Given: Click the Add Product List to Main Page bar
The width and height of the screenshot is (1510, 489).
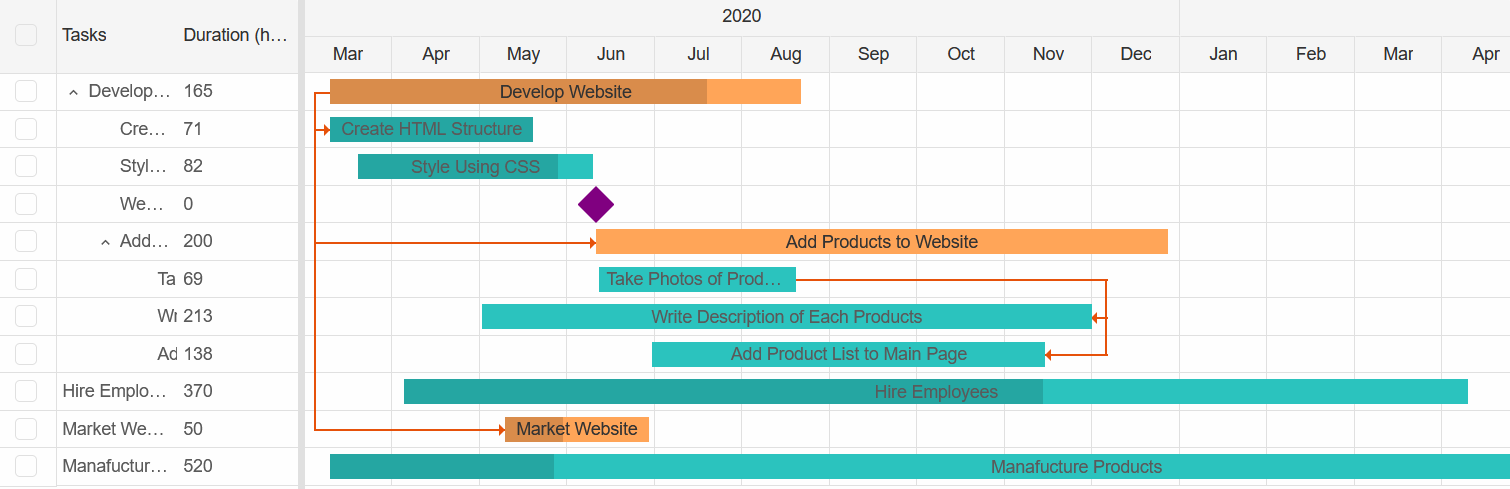Looking at the screenshot, I should tap(848, 354).
